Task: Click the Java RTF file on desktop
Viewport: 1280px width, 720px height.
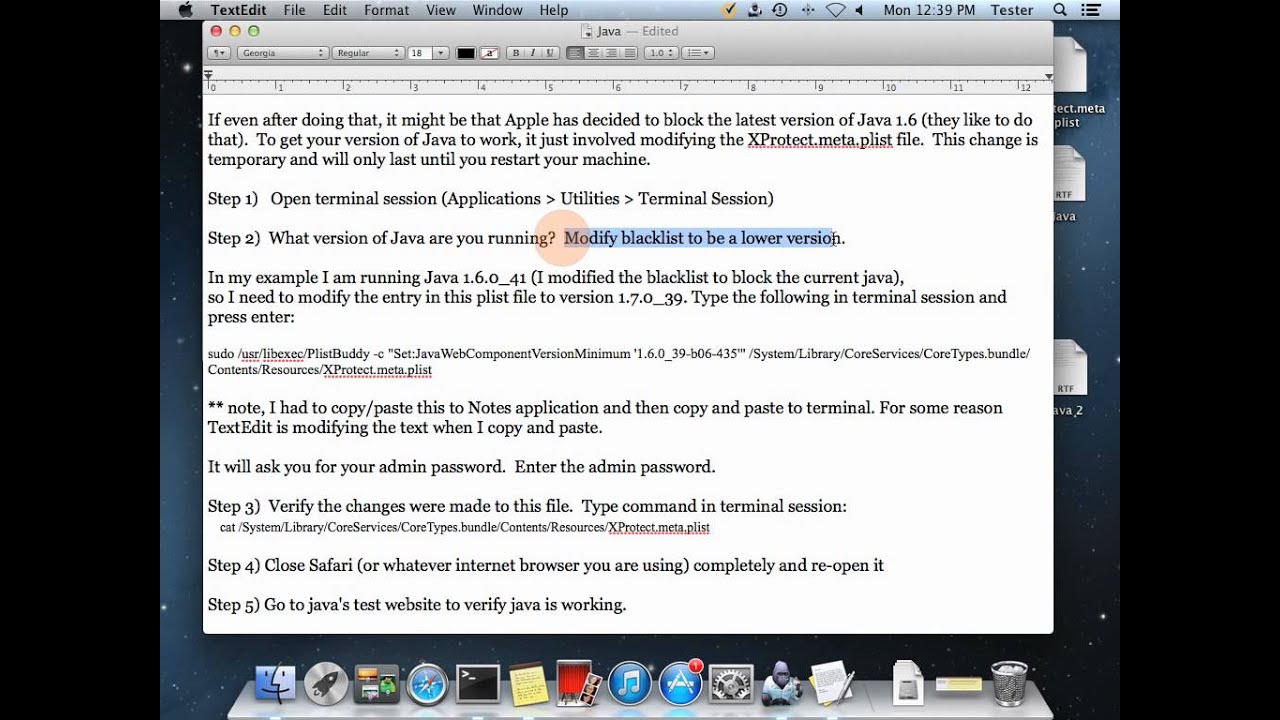Action: tap(1068, 185)
